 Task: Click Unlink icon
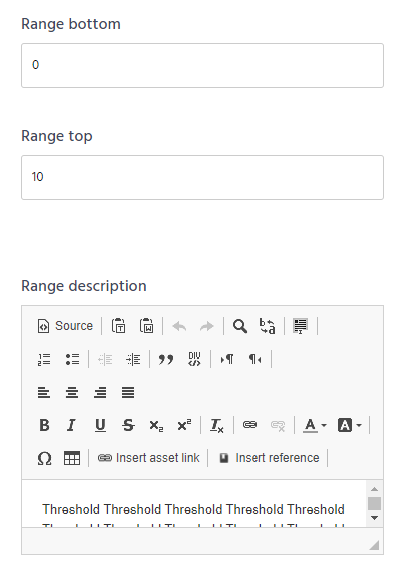[x=278, y=425]
